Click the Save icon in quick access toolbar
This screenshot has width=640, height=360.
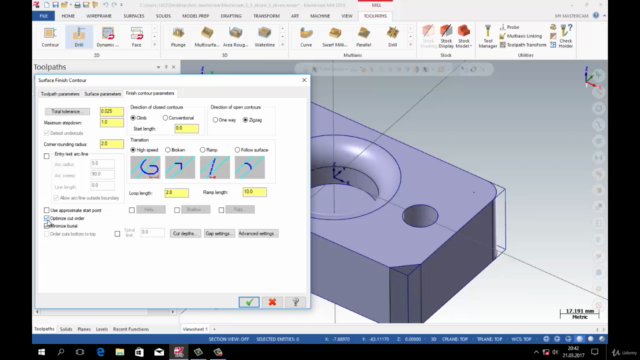click(x=55, y=5)
